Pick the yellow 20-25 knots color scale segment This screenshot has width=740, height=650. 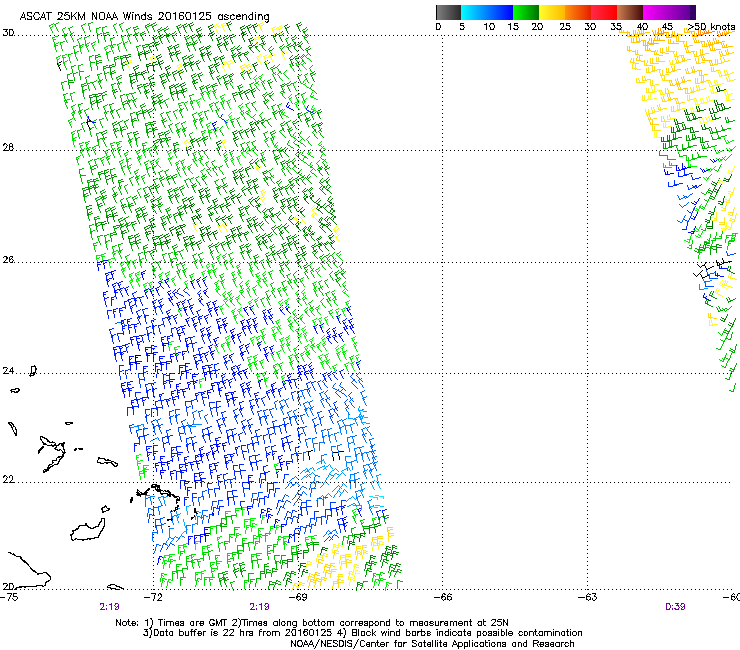[552, 12]
